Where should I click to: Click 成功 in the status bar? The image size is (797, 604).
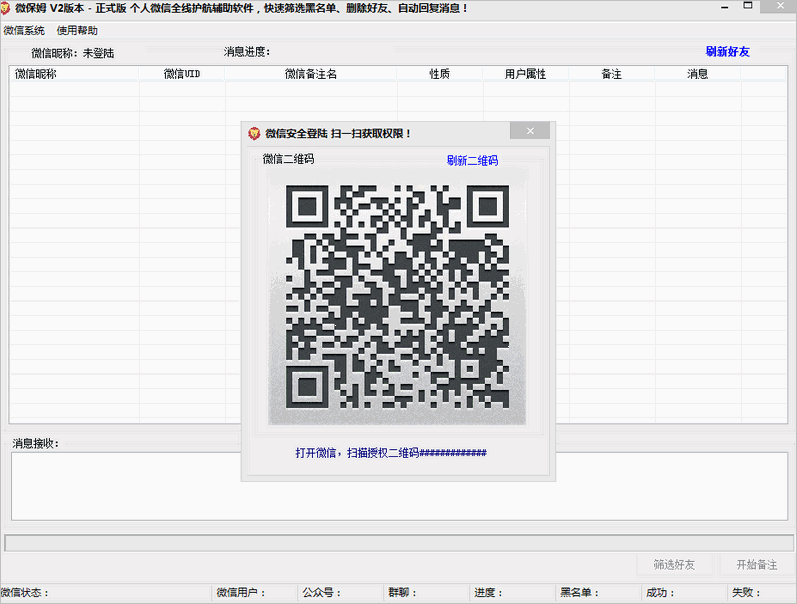(660, 593)
